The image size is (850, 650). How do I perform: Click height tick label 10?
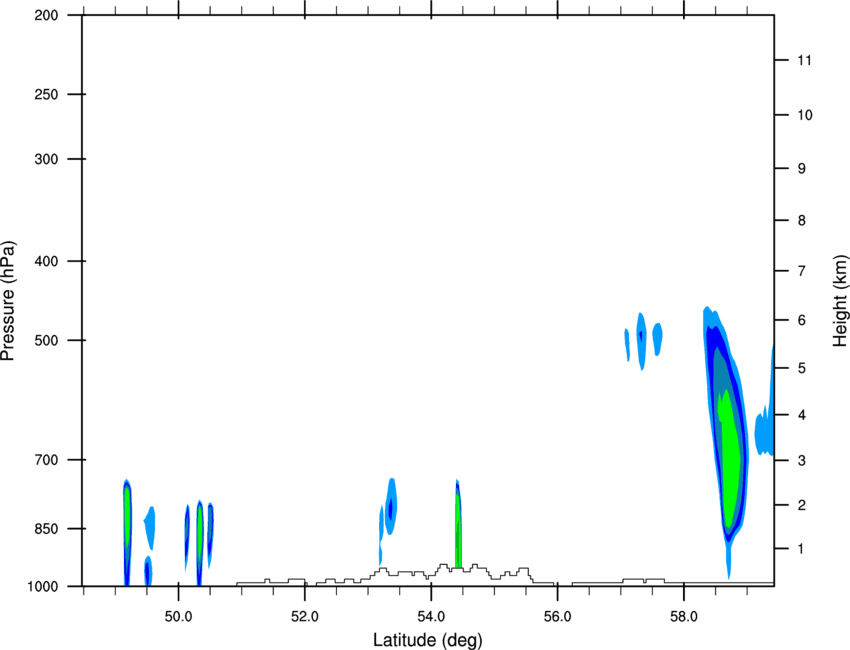point(805,115)
